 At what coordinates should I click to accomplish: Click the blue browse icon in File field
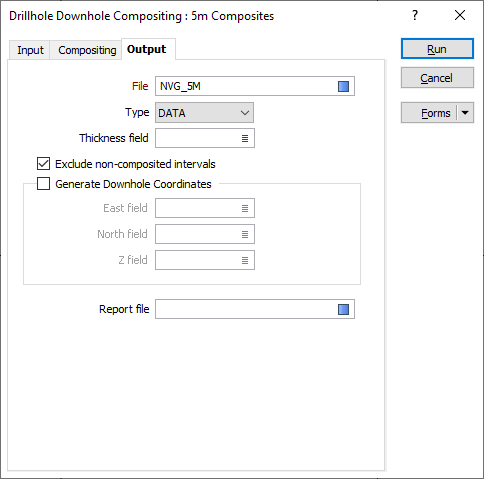343,86
